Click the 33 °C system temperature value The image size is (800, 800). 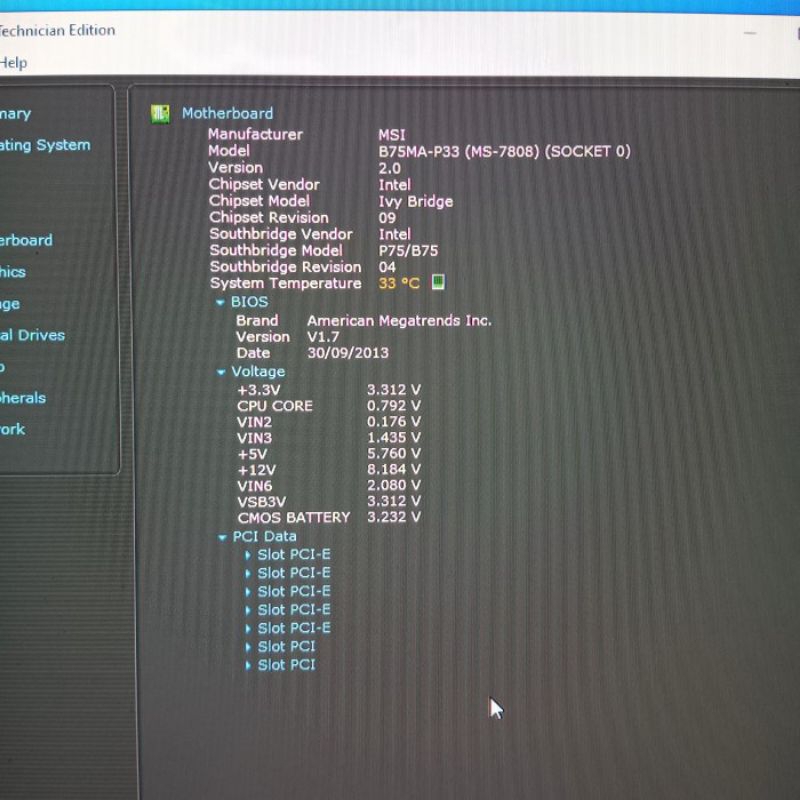tap(398, 284)
